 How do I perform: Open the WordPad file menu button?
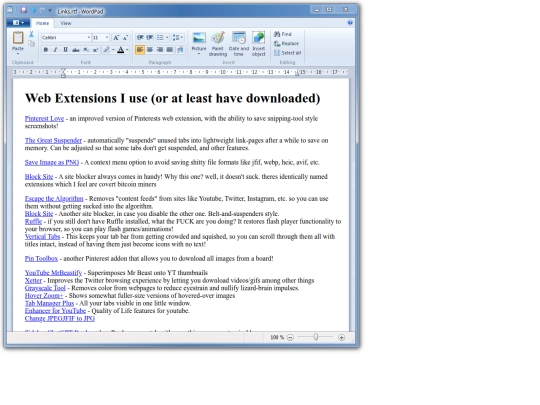(18, 23)
